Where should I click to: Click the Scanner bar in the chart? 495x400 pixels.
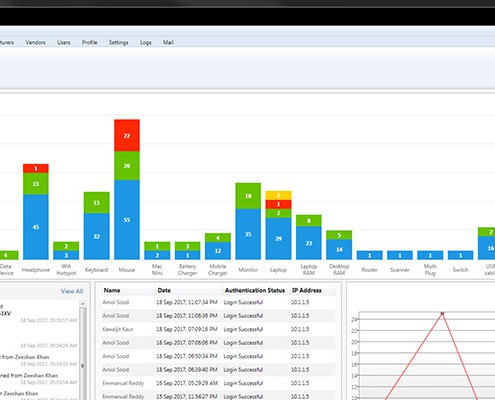tap(400, 255)
